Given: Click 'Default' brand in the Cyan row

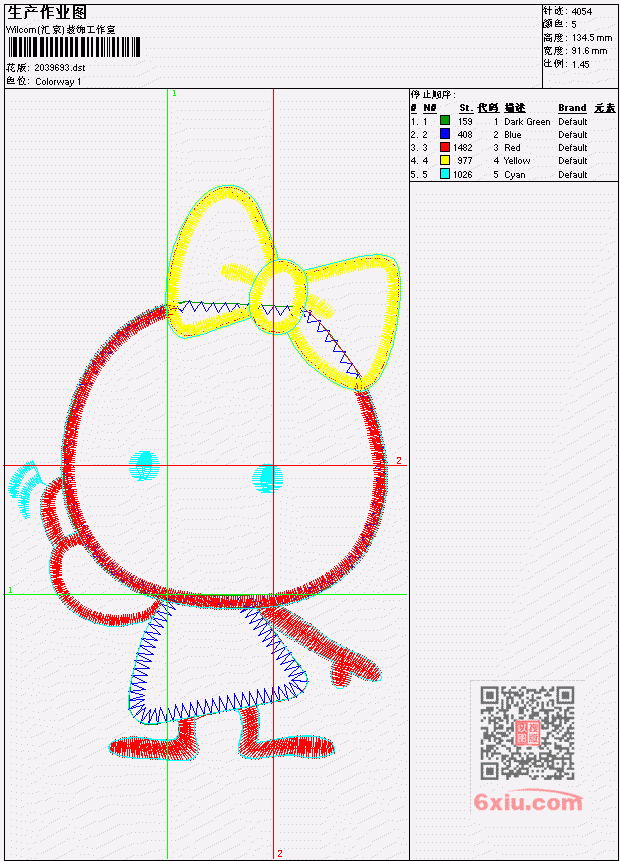Looking at the screenshot, I should [573, 175].
